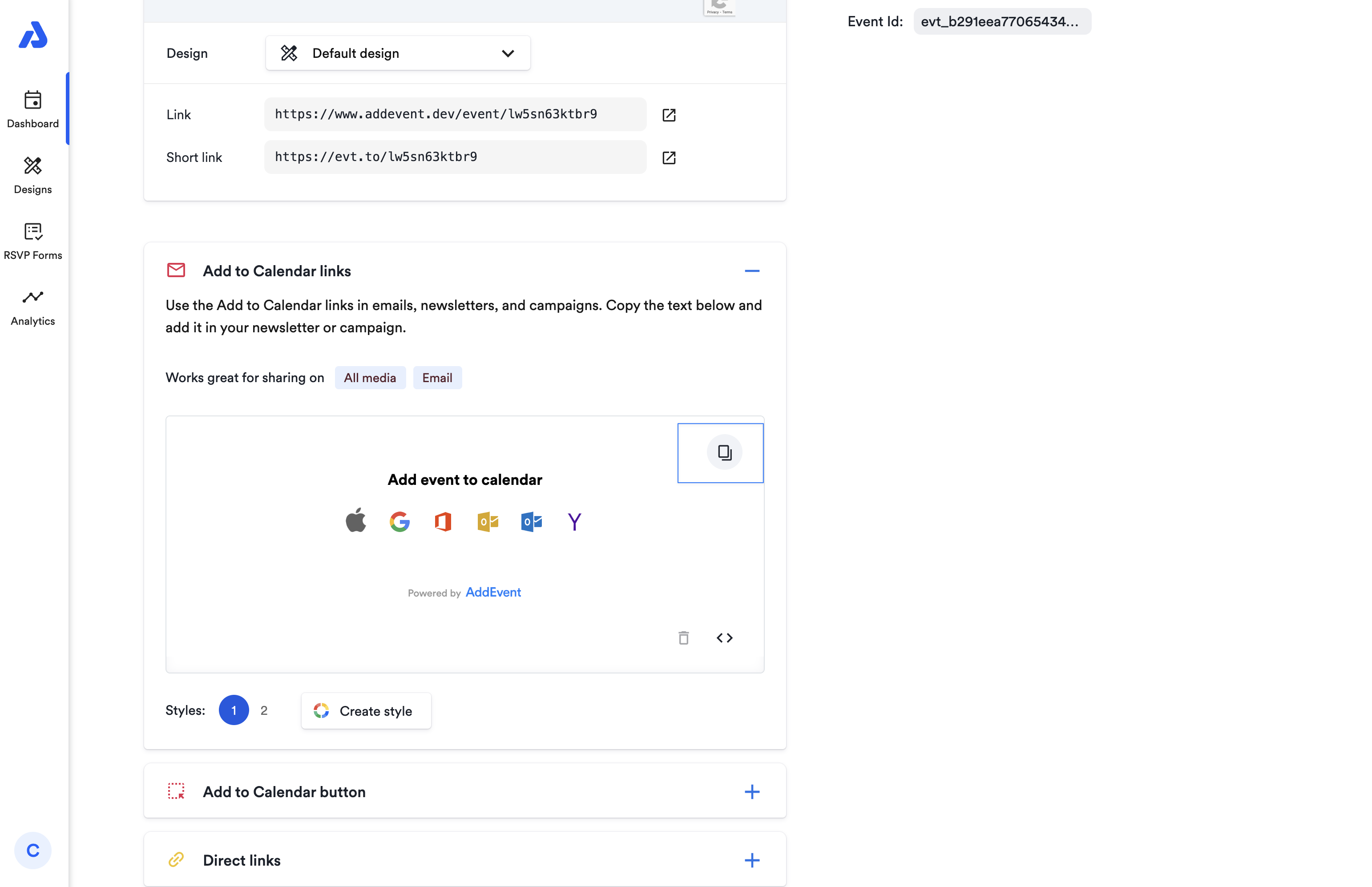Expand the Direct links section
The image size is (1372, 887).
[x=752, y=860]
